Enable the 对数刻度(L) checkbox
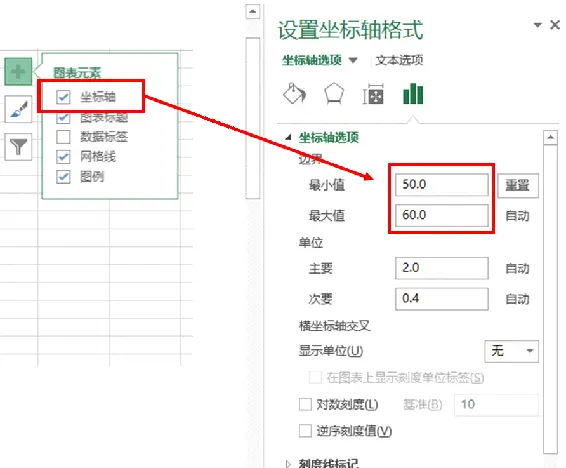The width and height of the screenshot is (566, 468). coord(305,404)
